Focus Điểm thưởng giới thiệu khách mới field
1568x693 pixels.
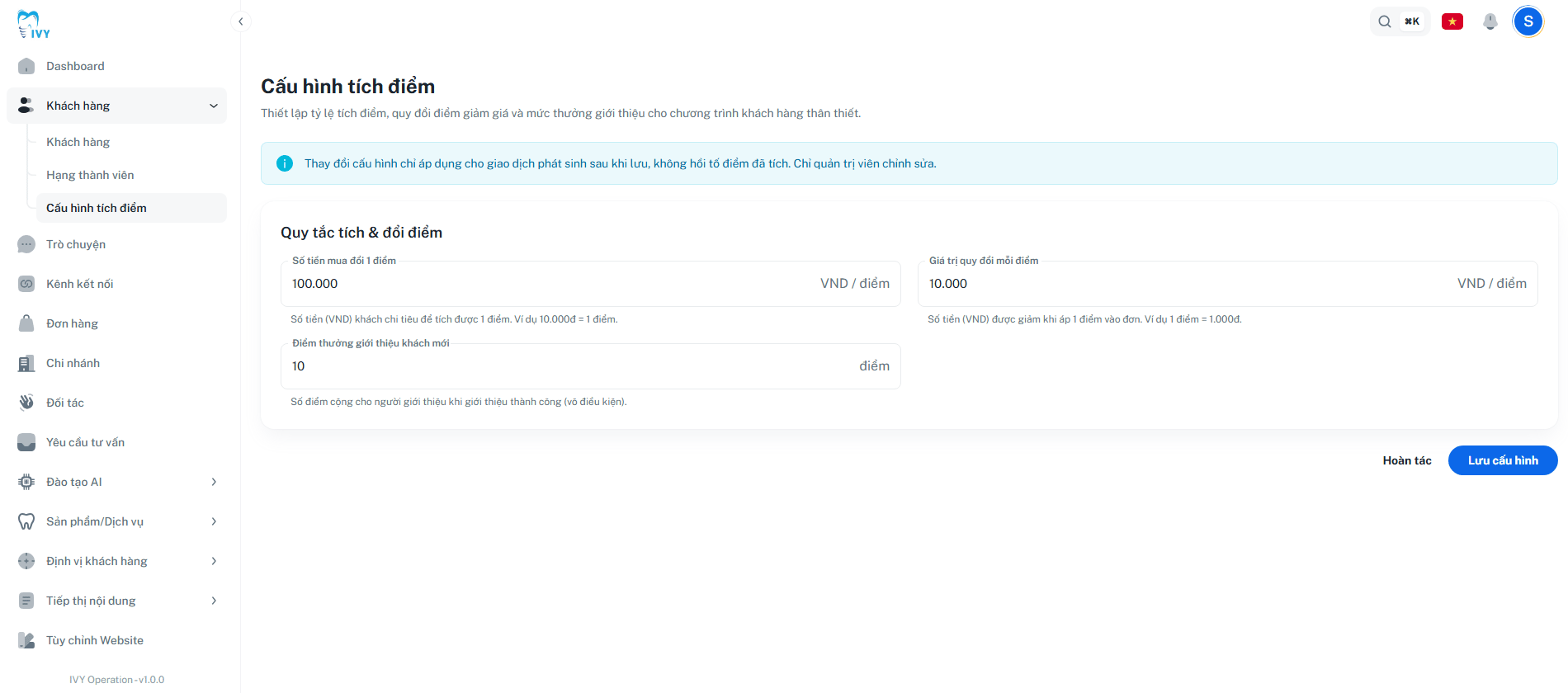[591, 366]
